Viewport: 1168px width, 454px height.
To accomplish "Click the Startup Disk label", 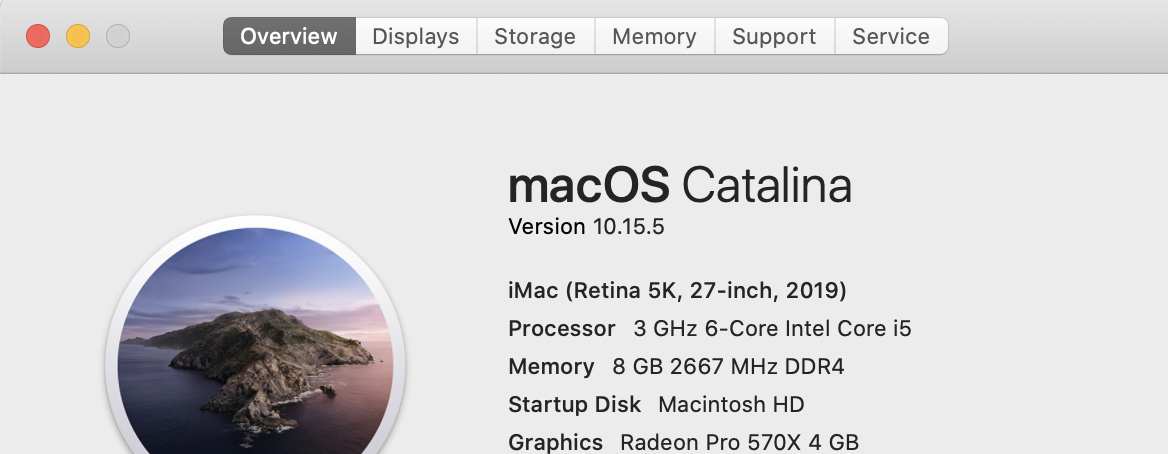I will click(574, 405).
